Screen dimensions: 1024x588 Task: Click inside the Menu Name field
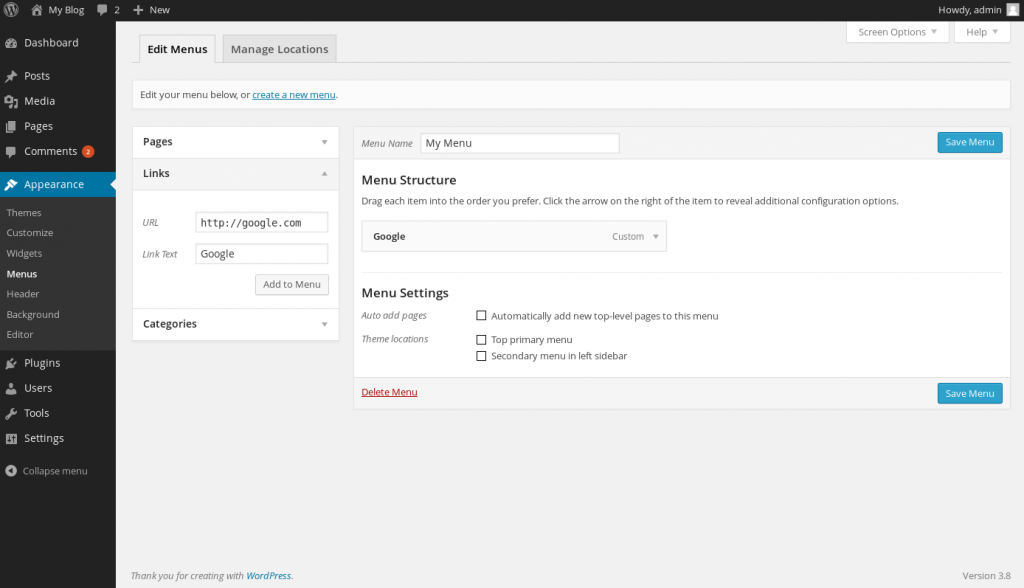click(x=519, y=142)
